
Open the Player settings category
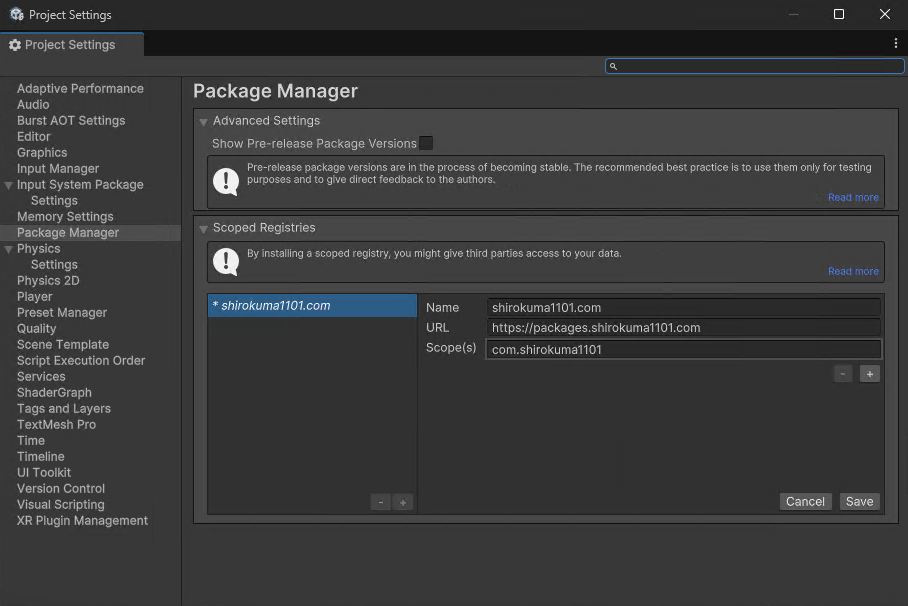(x=35, y=297)
